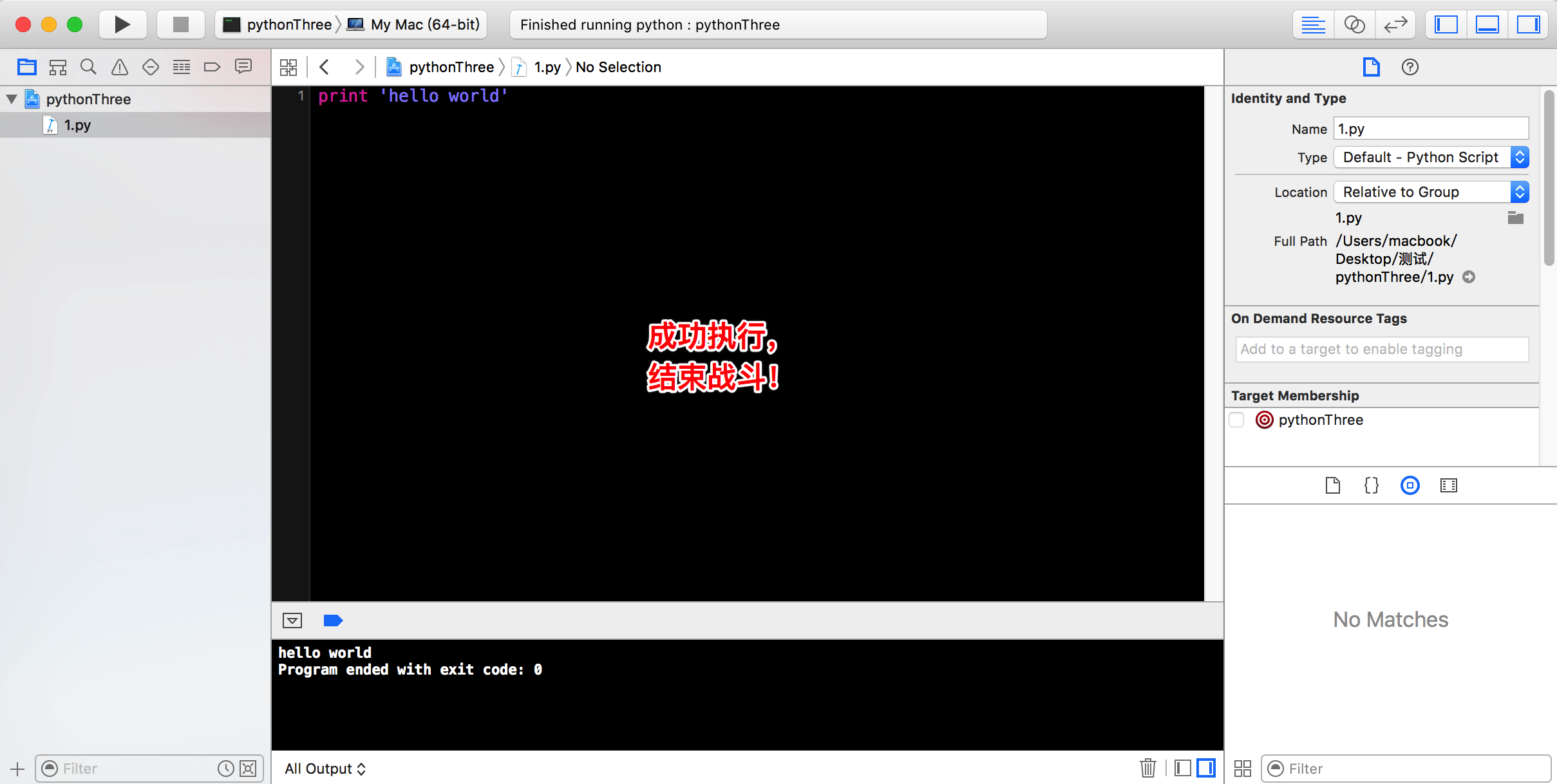Clear the console with trash icon
1557x784 pixels.
coord(1147,768)
